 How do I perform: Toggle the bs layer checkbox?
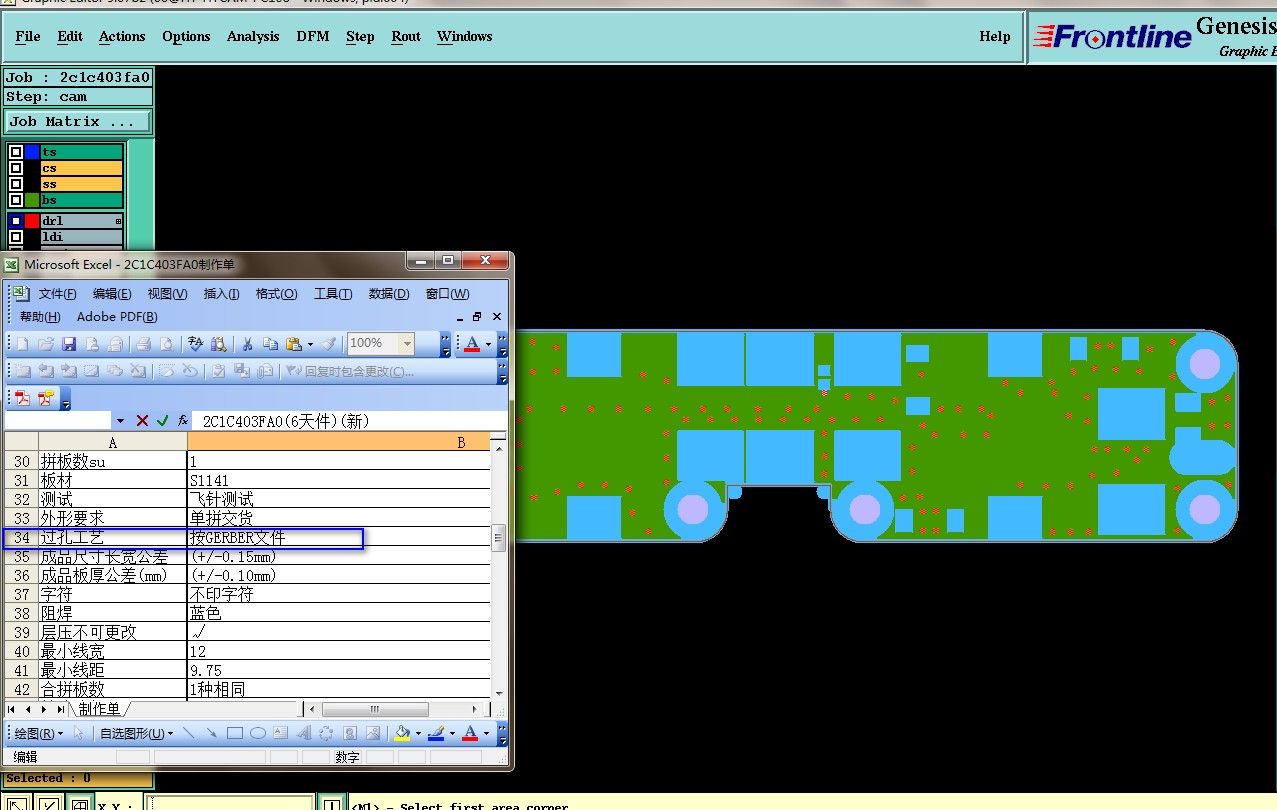click(x=16, y=200)
